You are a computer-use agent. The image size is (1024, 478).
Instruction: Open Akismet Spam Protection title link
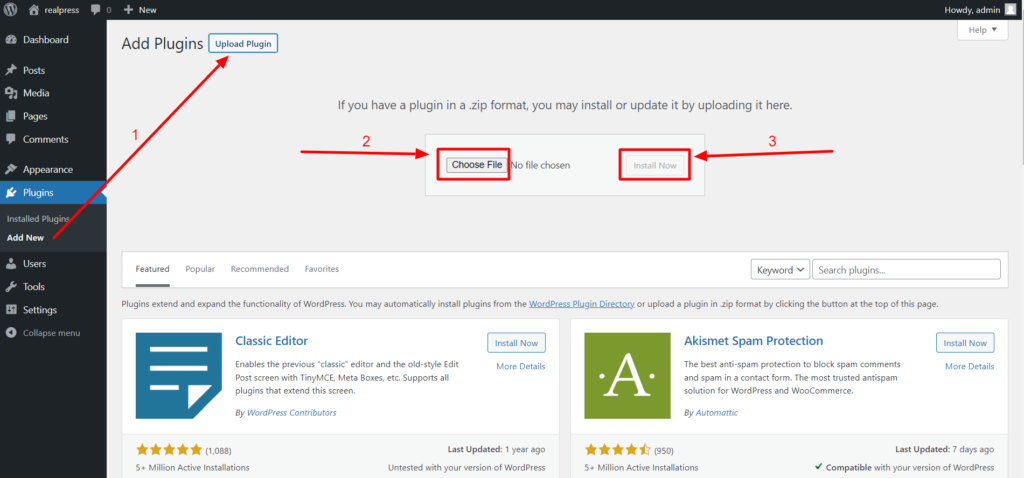click(754, 341)
